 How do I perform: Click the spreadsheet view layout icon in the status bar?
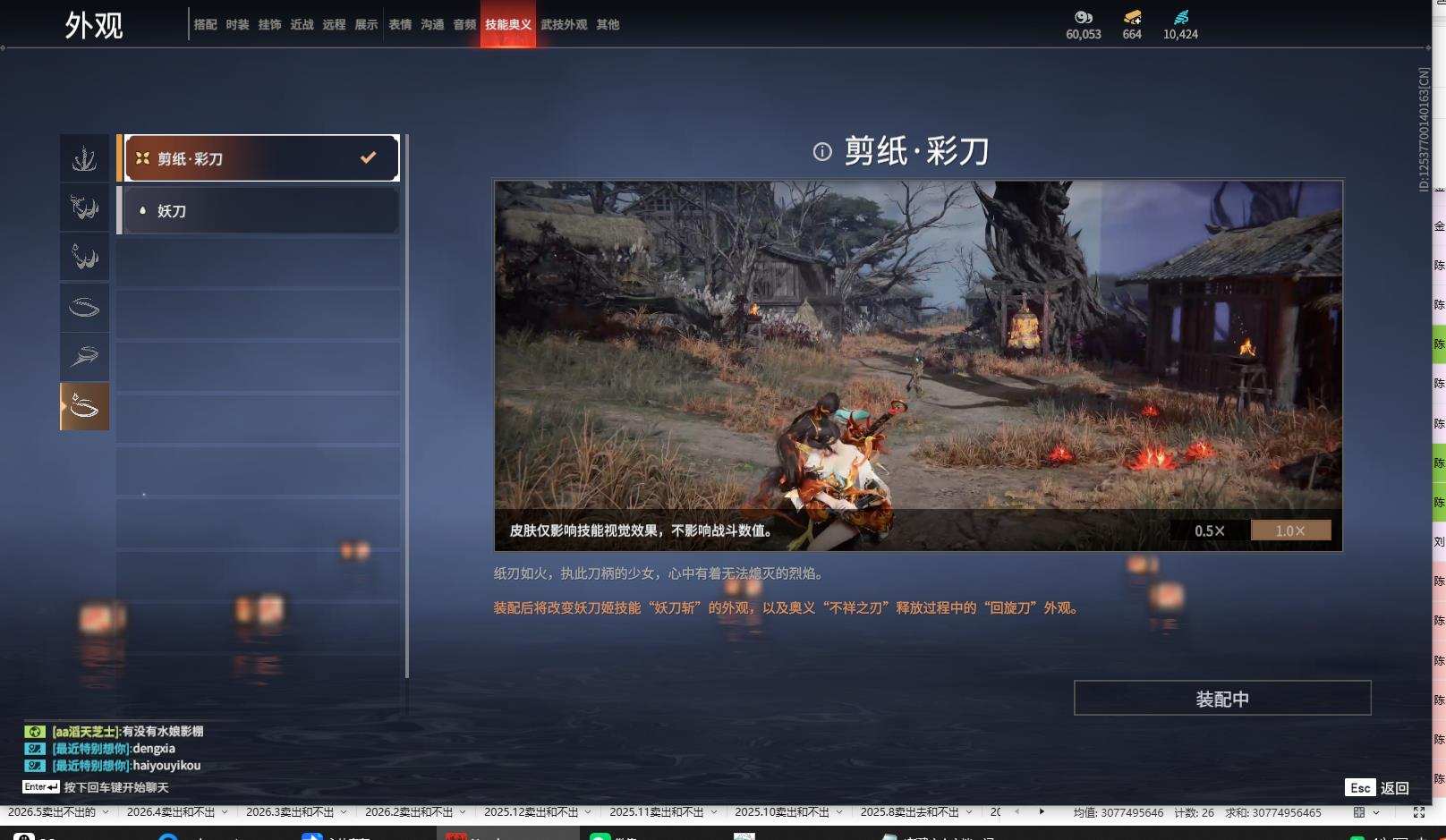point(1359,812)
